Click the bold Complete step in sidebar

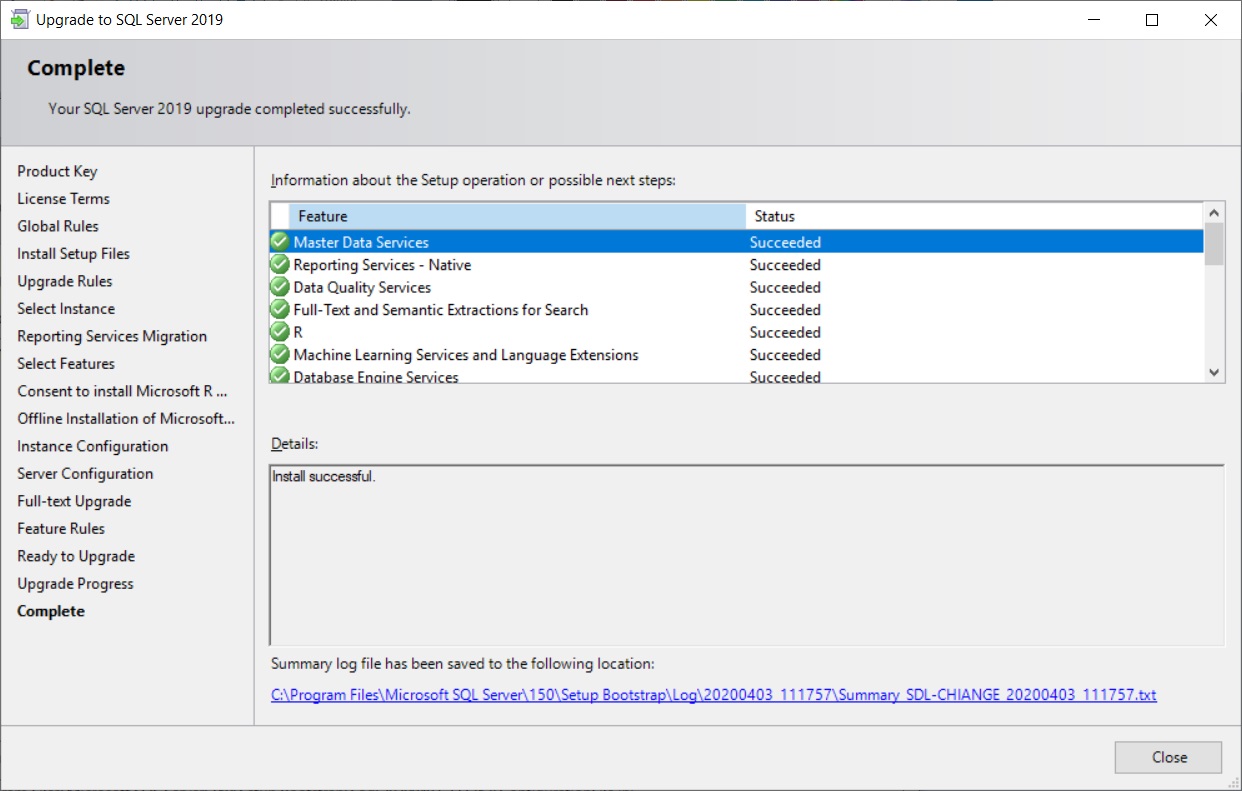pos(51,611)
